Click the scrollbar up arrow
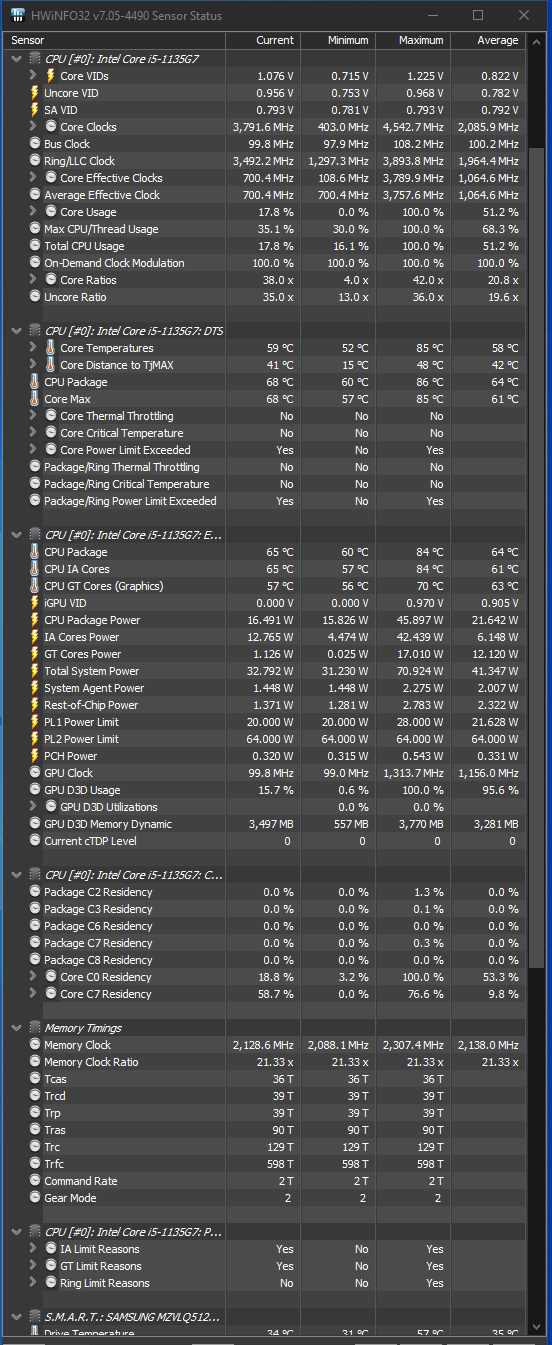Image resolution: width=552 pixels, height=1345 pixels. point(535,40)
